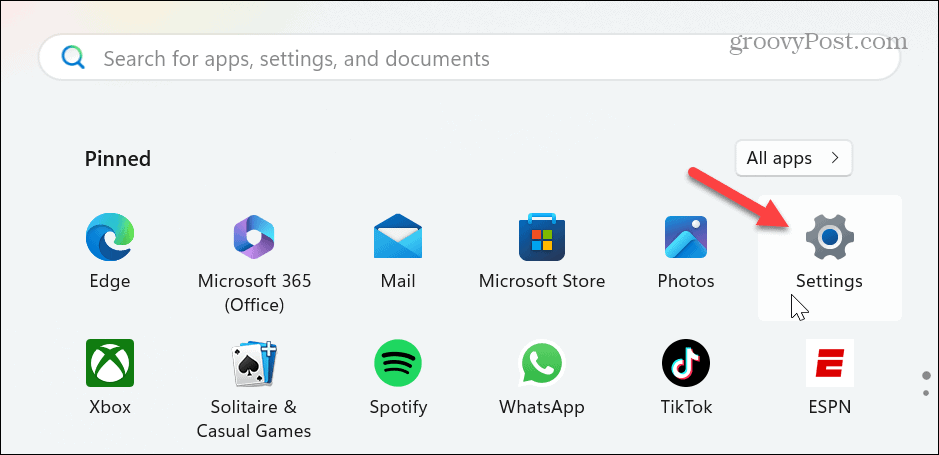The image size is (939, 455).
Task: Launch the Spotify app
Action: 398,363
